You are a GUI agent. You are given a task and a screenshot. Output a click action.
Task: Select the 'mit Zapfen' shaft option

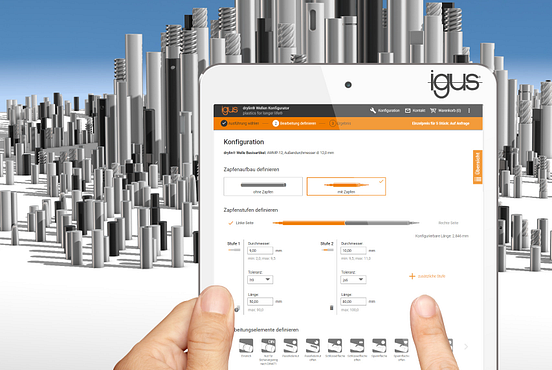coord(346,186)
